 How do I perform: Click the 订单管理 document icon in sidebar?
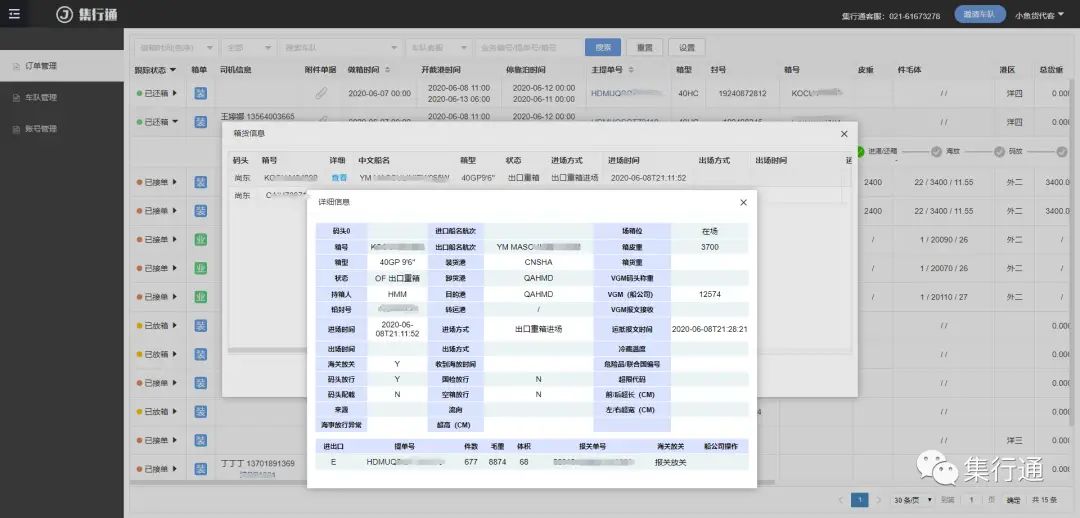[x=17, y=66]
